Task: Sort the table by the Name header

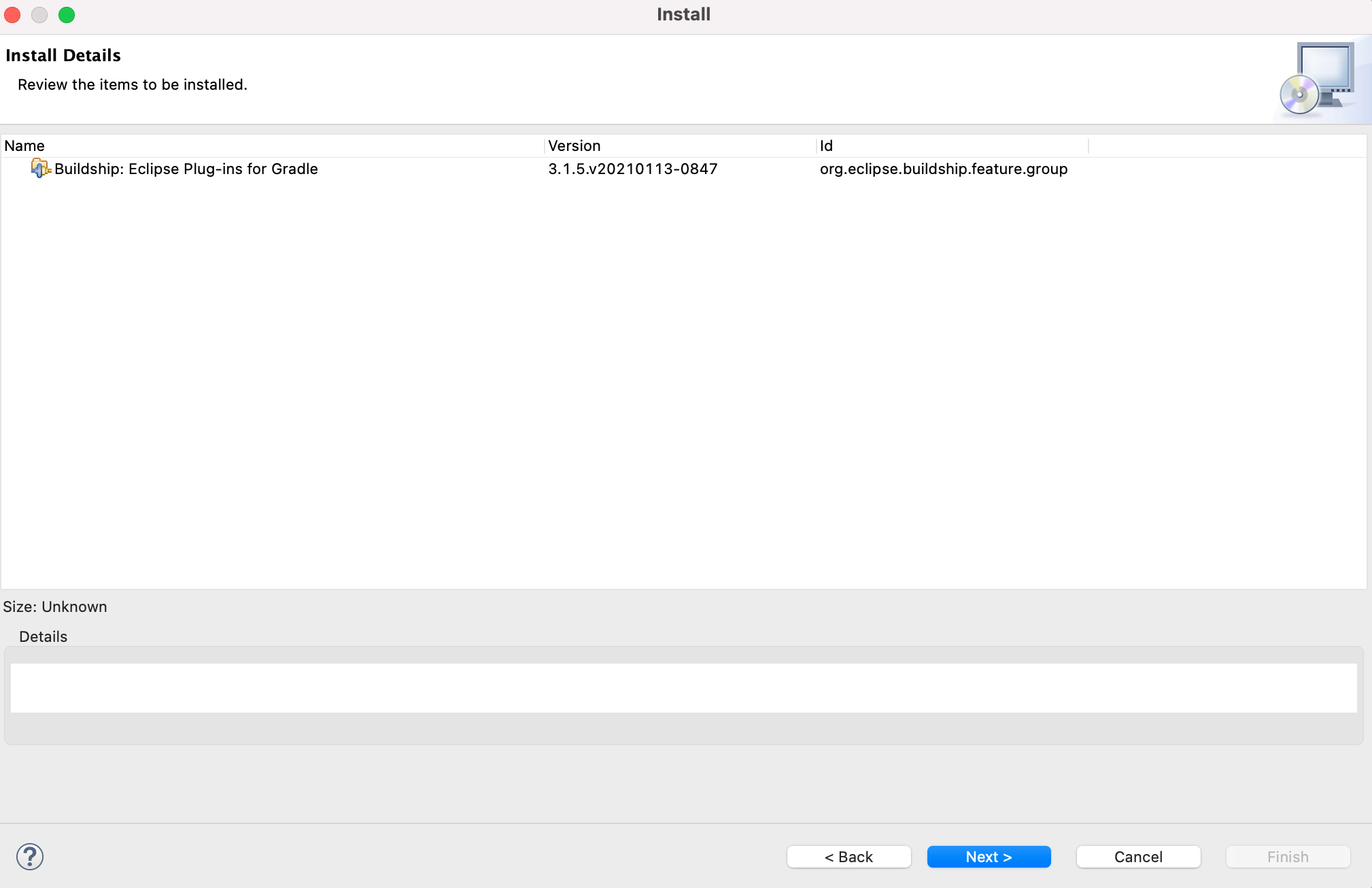Action: [25, 146]
